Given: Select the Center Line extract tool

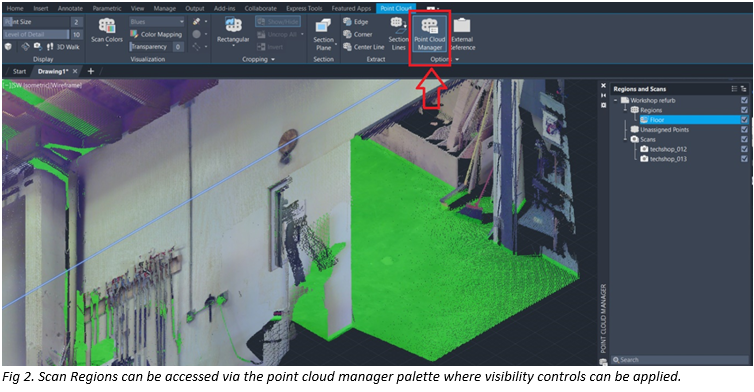Looking at the screenshot, I should [x=364, y=47].
